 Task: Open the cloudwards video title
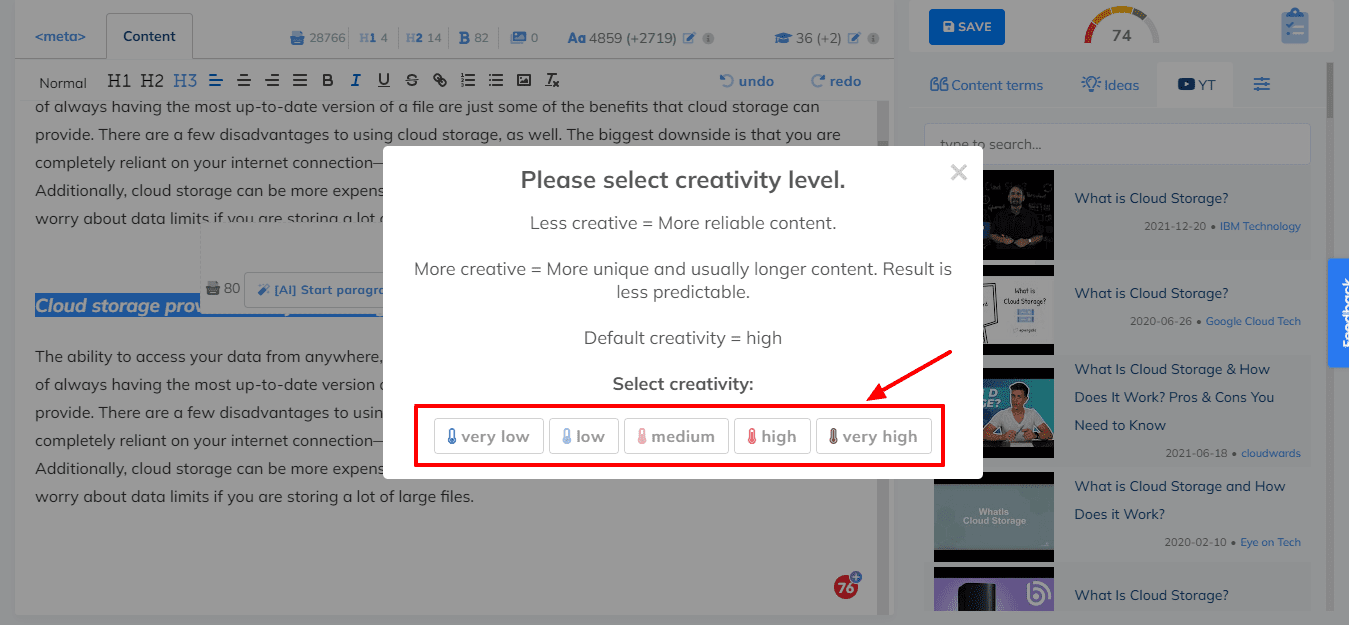[1174, 397]
